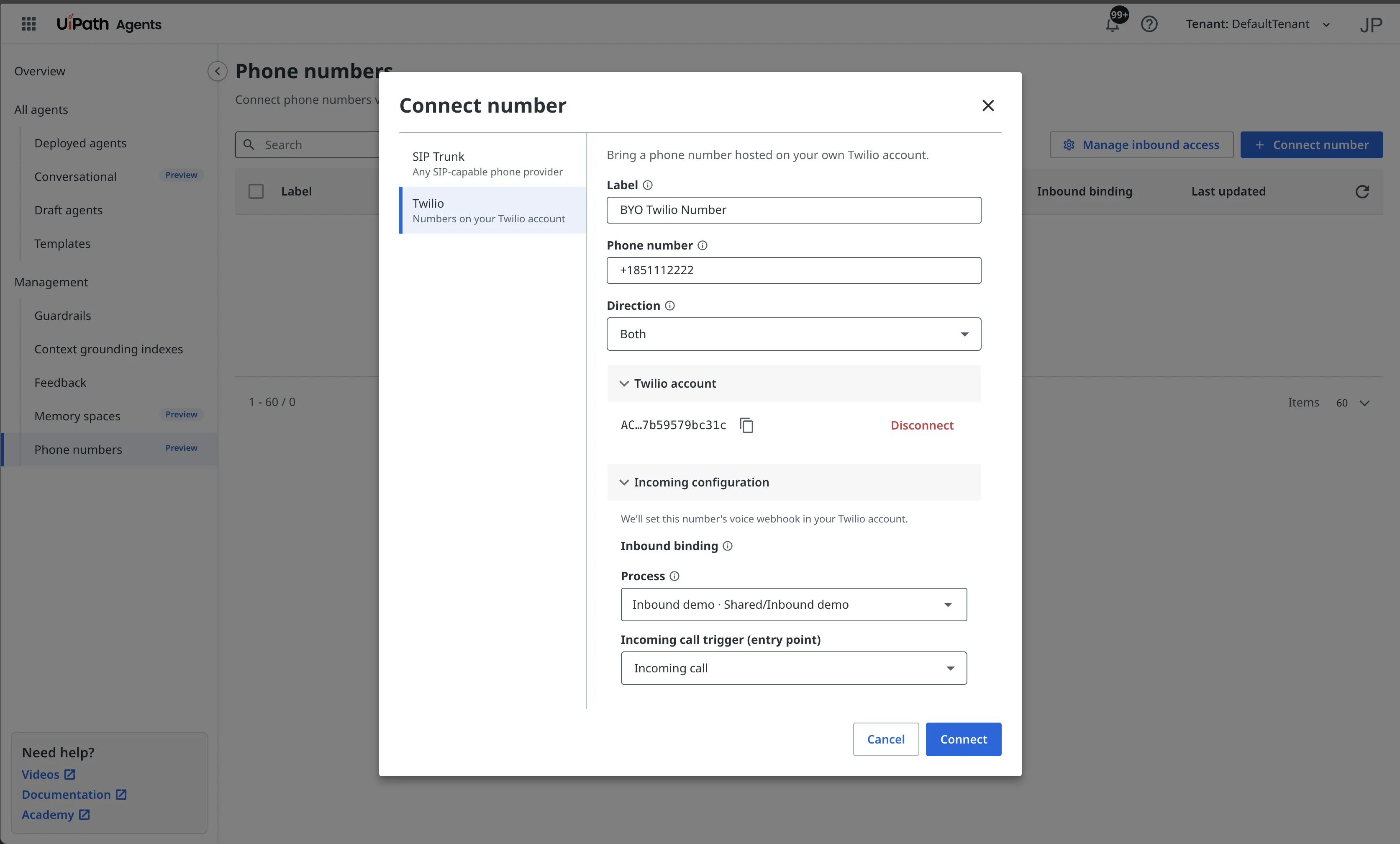This screenshot has width=1400, height=844.
Task: Show info tooltip next to Phone number
Action: pos(702,245)
